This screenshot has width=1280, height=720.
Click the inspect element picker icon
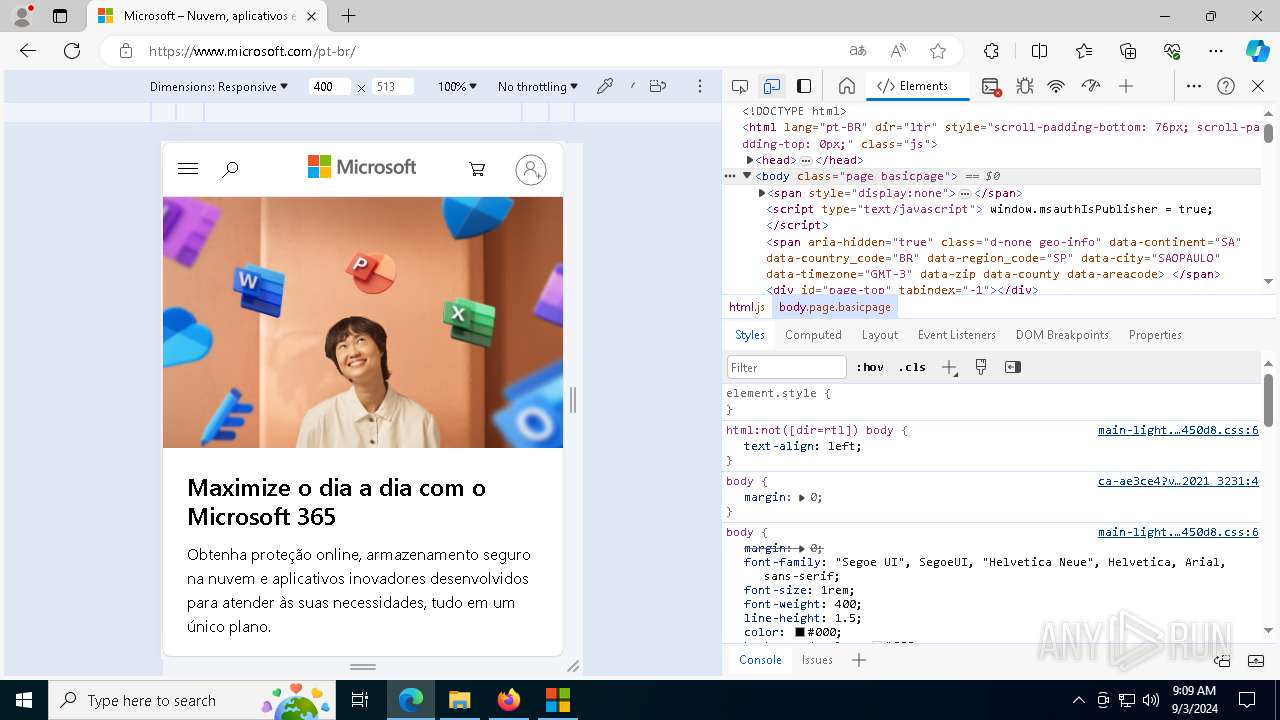click(740, 86)
